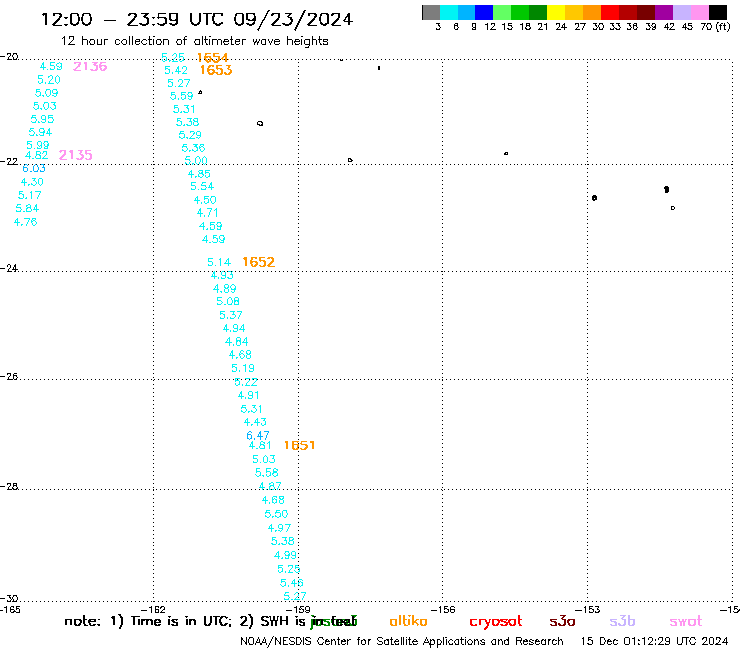Click the -24 latitude axis label

(9, 268)
